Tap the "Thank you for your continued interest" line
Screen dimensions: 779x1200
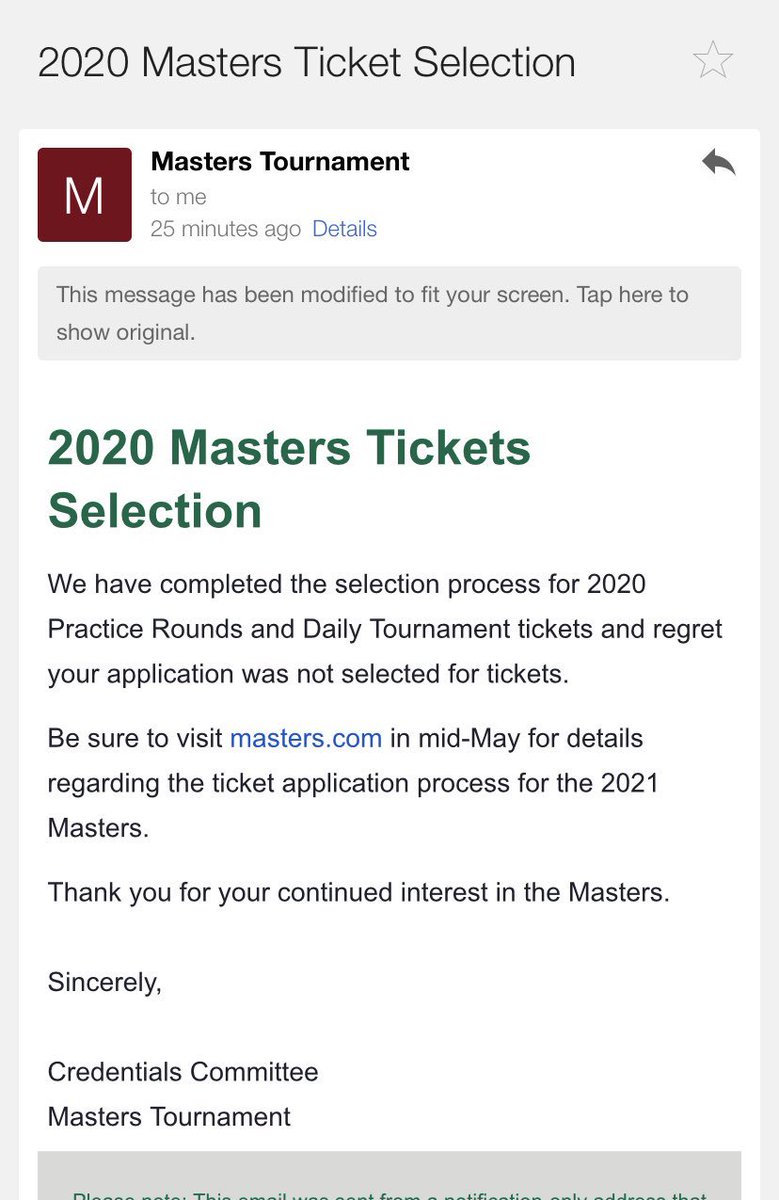pyautogui.click(x=358, y=892)
